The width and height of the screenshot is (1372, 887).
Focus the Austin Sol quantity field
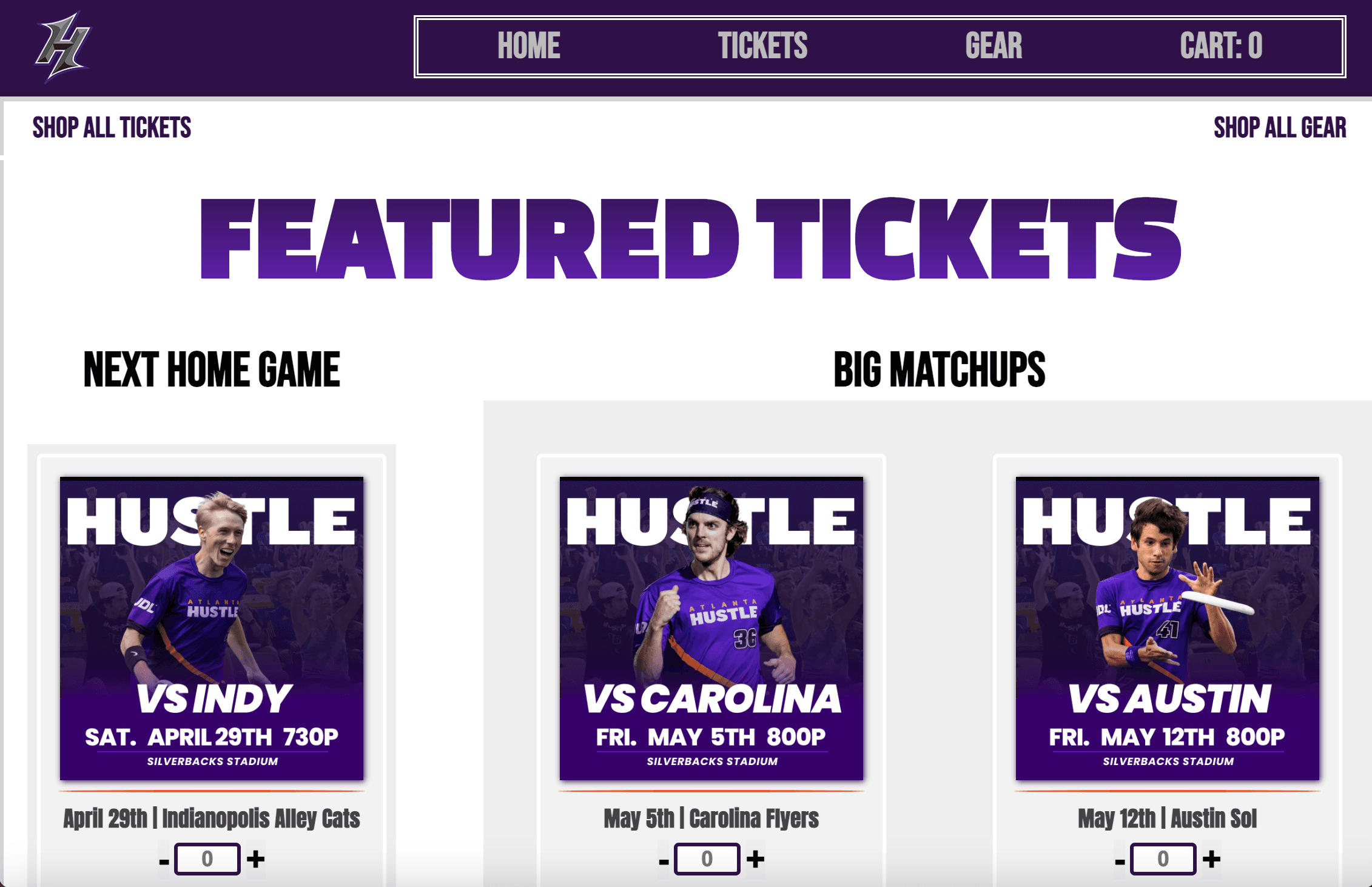[x=1163, y=859]
